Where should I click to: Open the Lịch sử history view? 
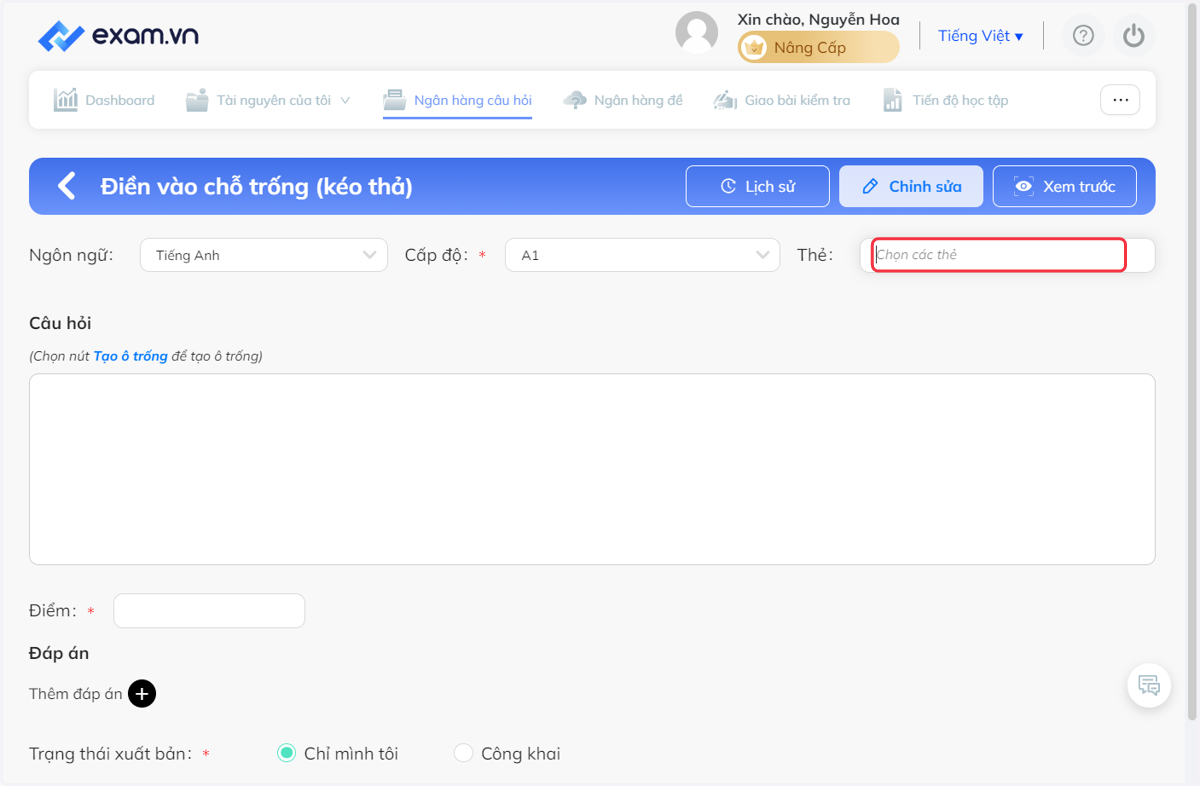click(757, 186)
